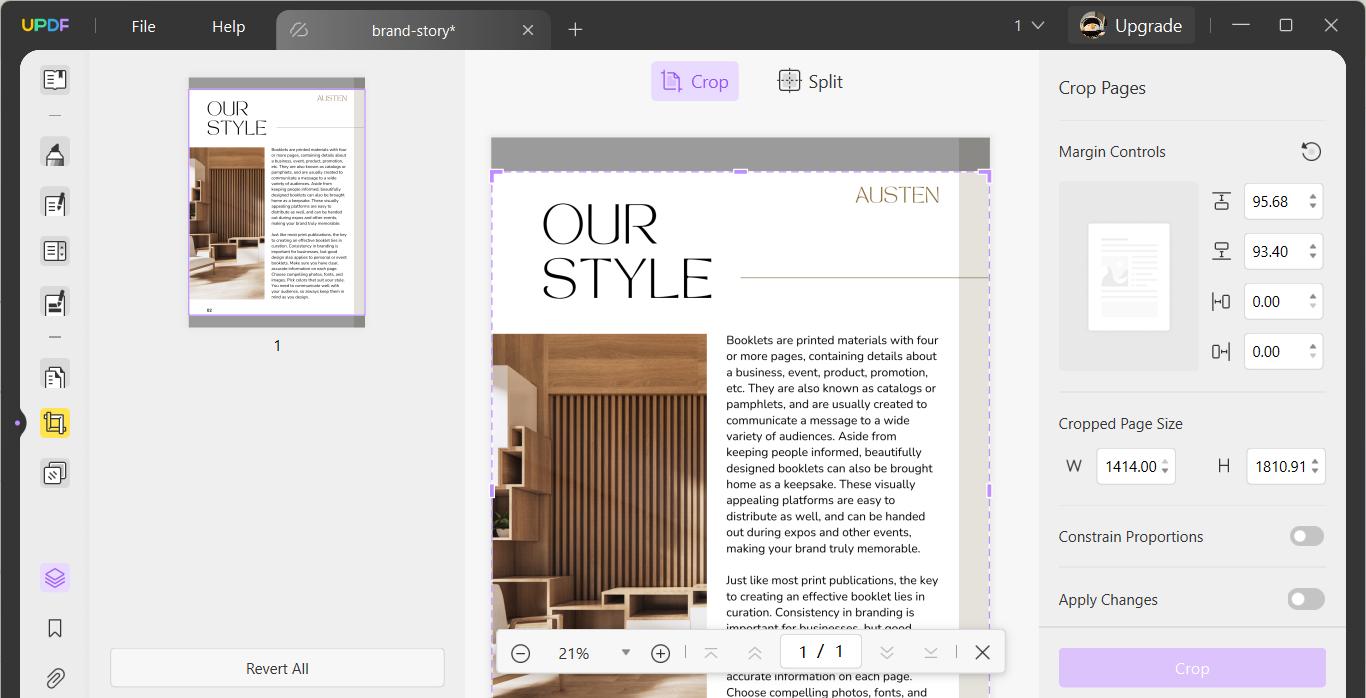Open the Attachments panel
Screen dimensions: 1366x698
point(54,677)
